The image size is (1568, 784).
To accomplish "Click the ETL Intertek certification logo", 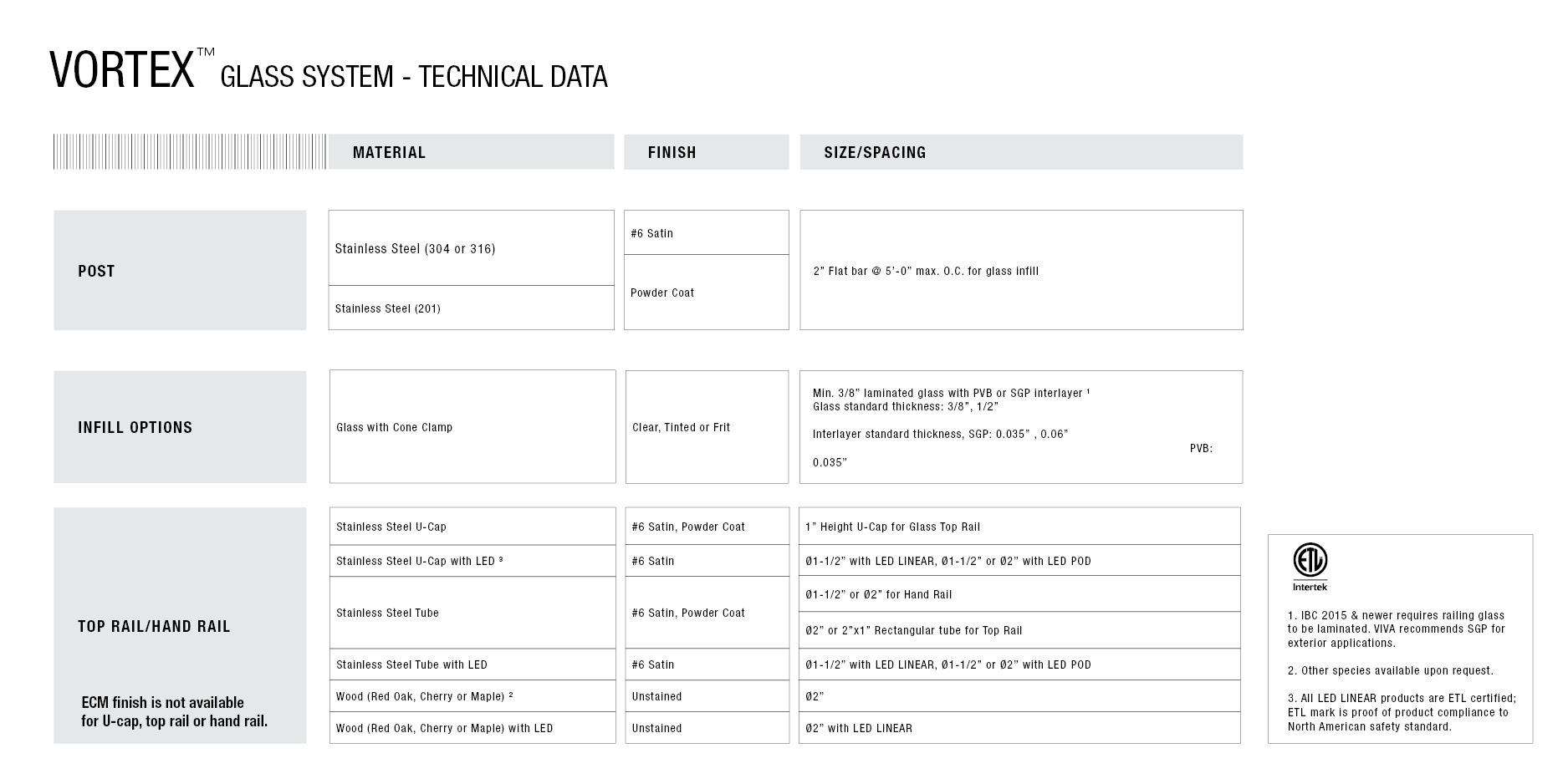I will [1310, 567].
